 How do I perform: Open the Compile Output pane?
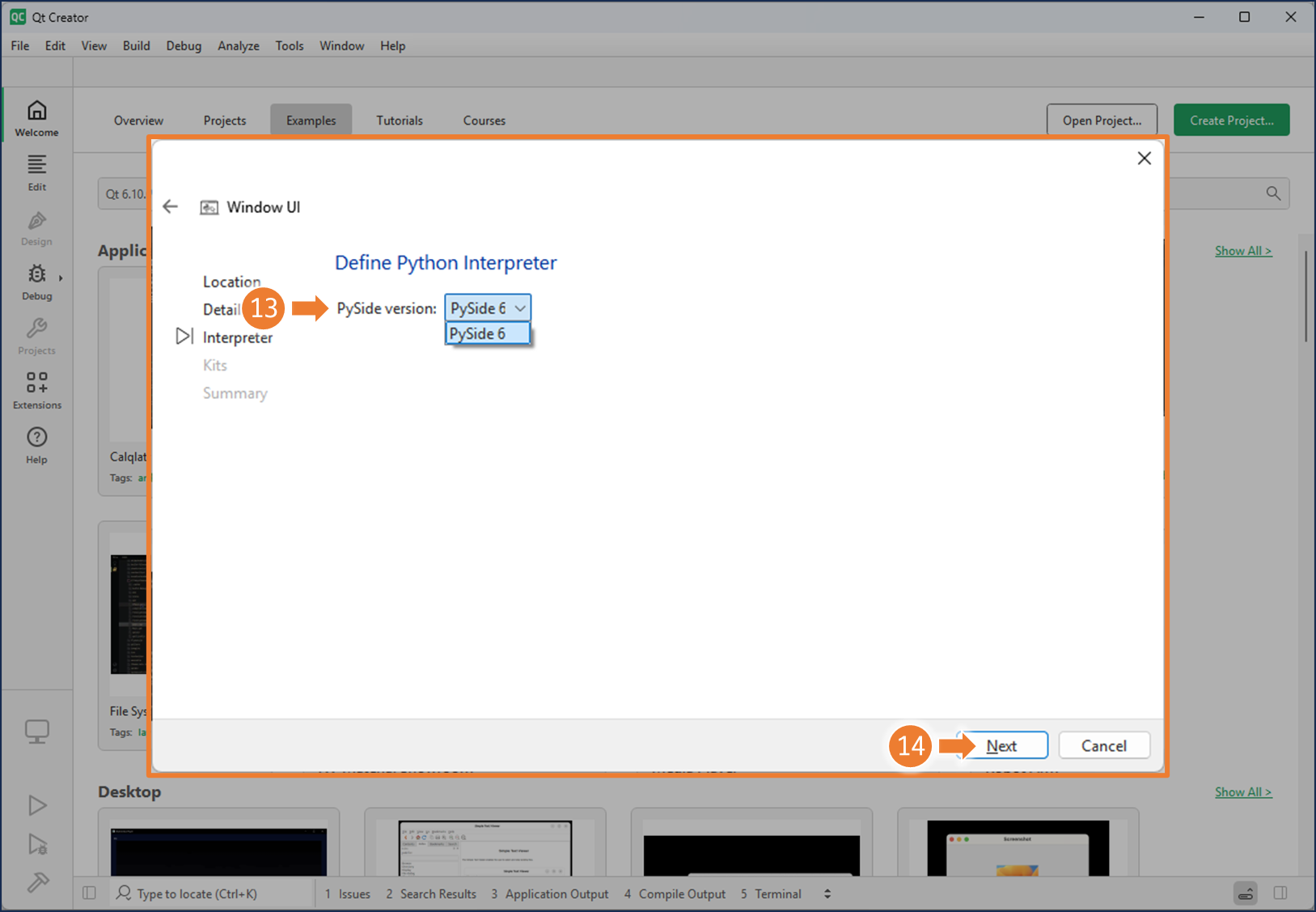675,893
